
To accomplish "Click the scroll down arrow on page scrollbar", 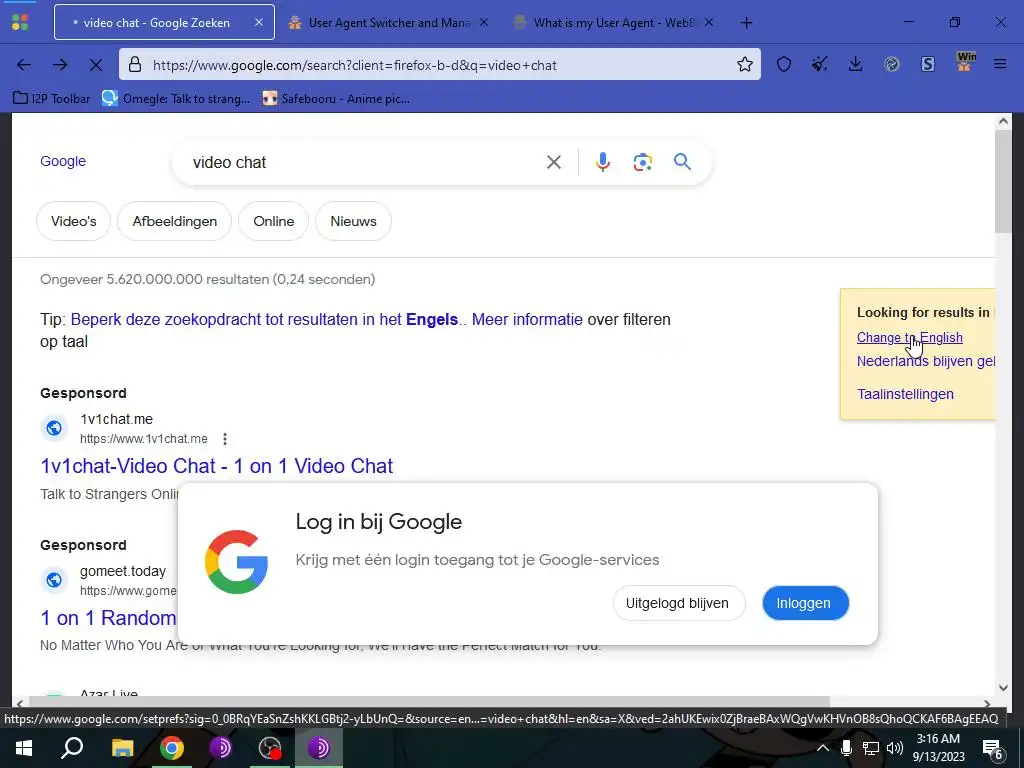I will pos(1003,687).
